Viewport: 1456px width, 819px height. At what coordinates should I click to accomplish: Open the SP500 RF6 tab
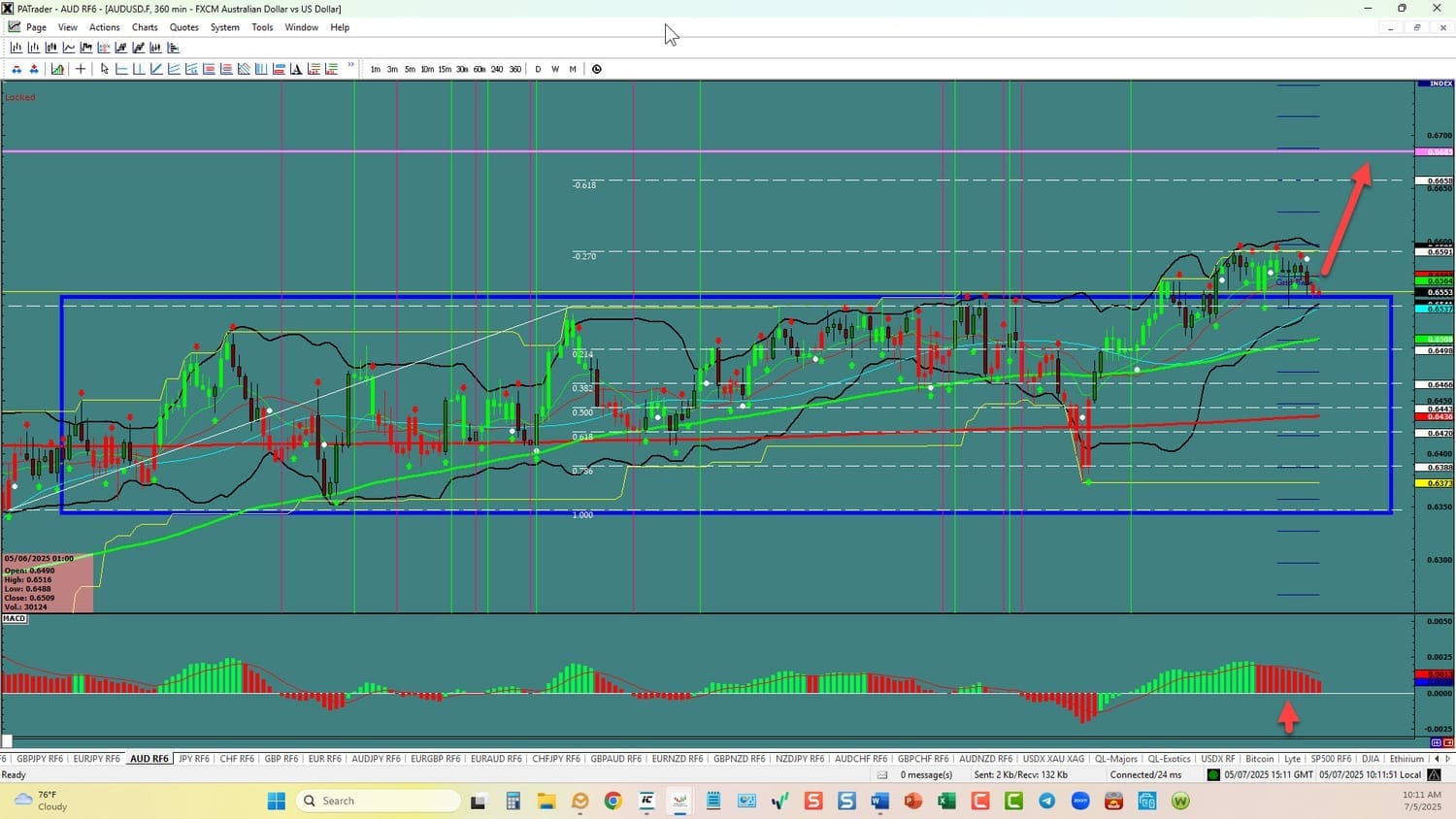(1331, 759)
